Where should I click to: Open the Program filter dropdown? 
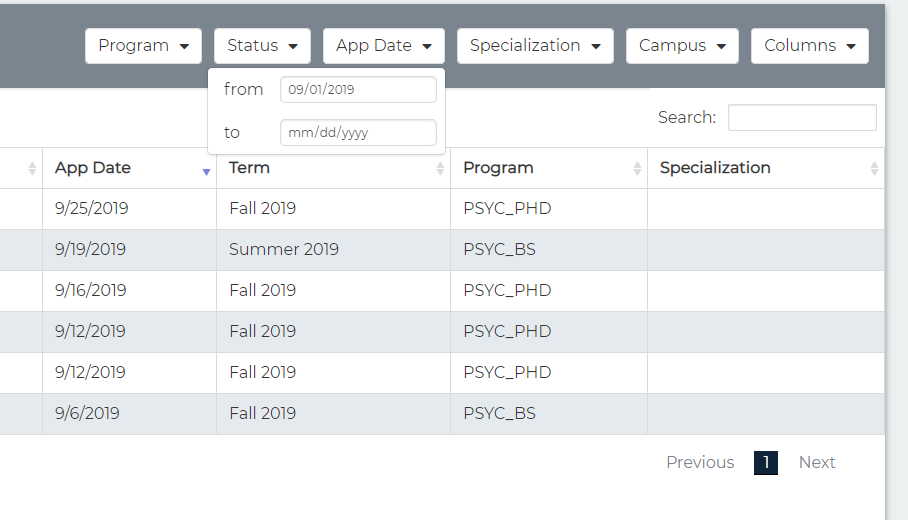(x=143, y=46)
